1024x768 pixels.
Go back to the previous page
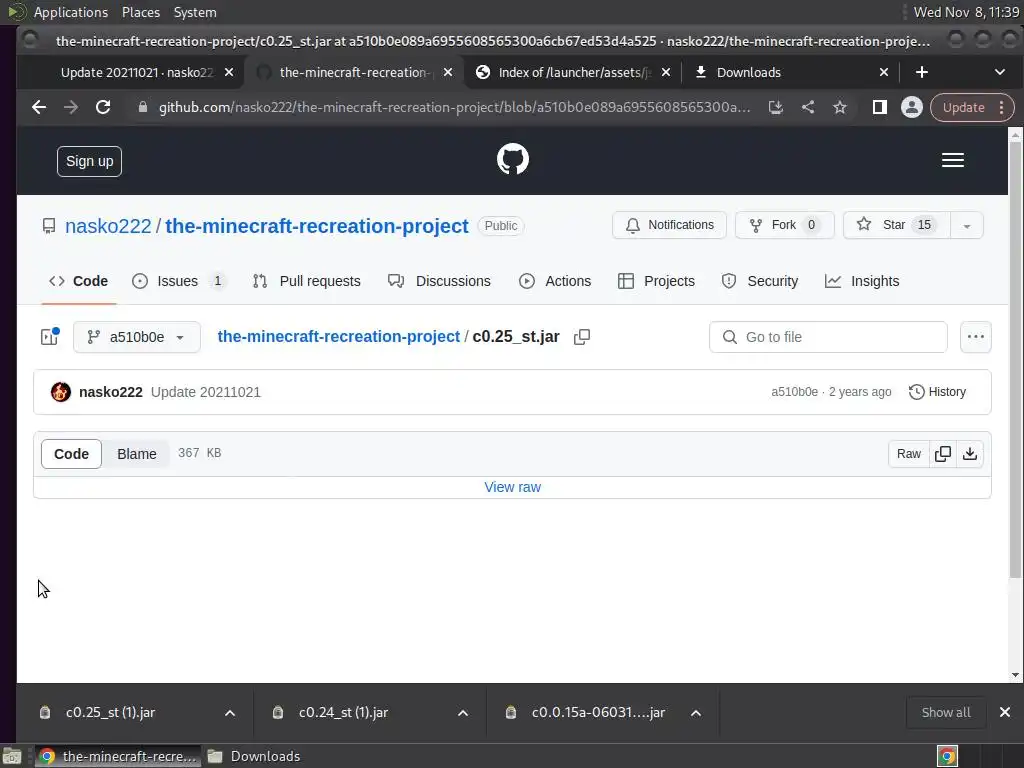[39, 107]
